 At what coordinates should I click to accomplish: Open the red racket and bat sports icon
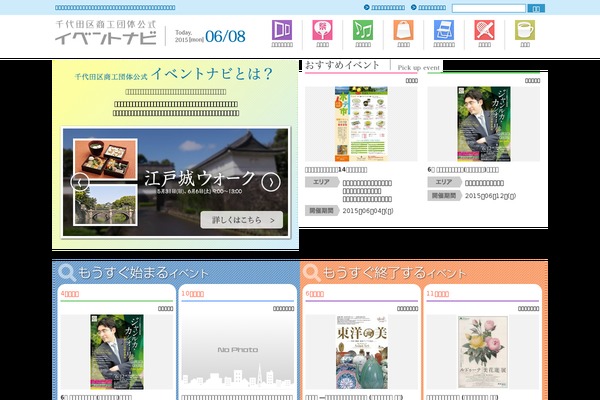click(x=484, y=30)
